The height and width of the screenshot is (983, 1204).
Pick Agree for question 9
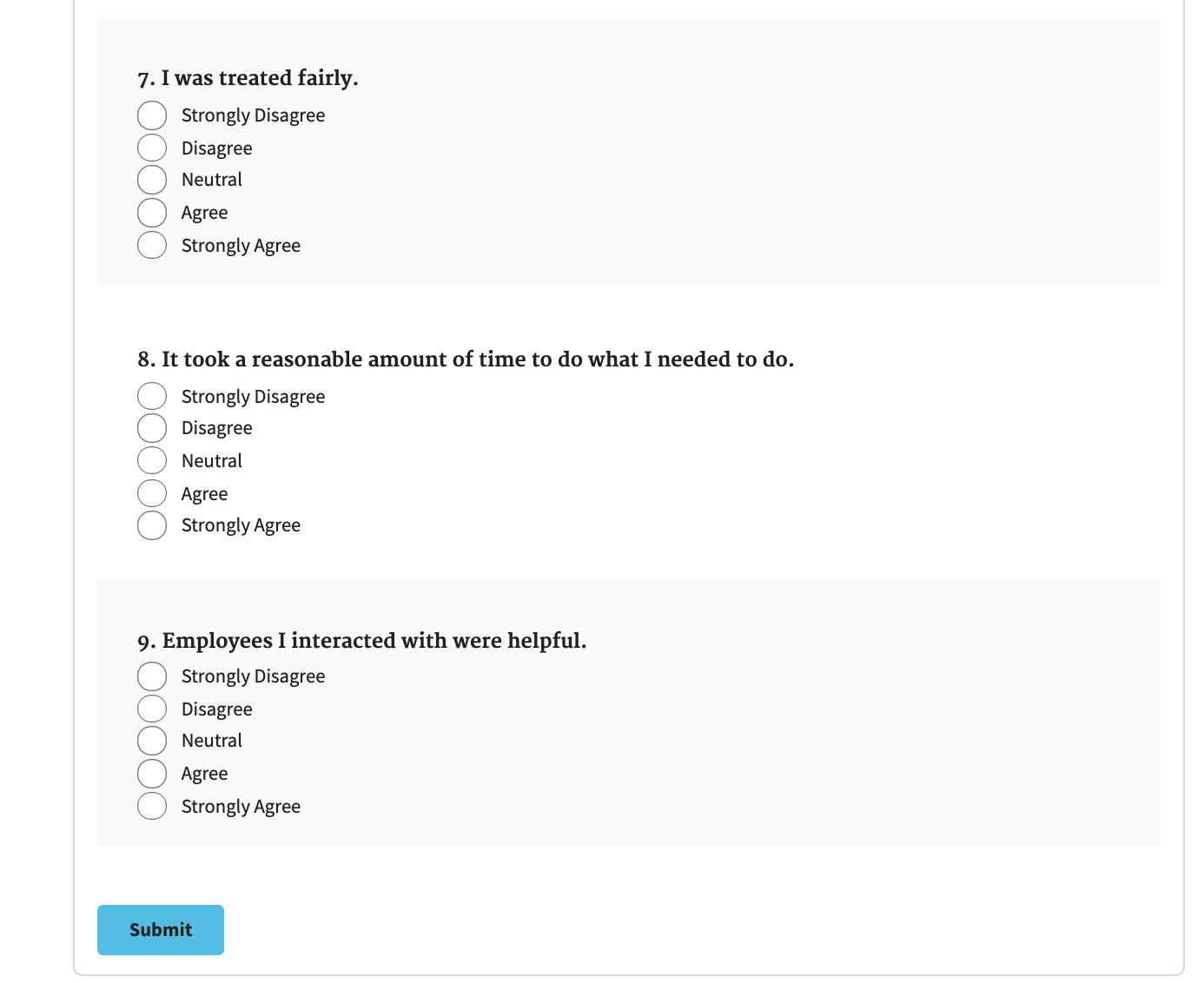152,774
